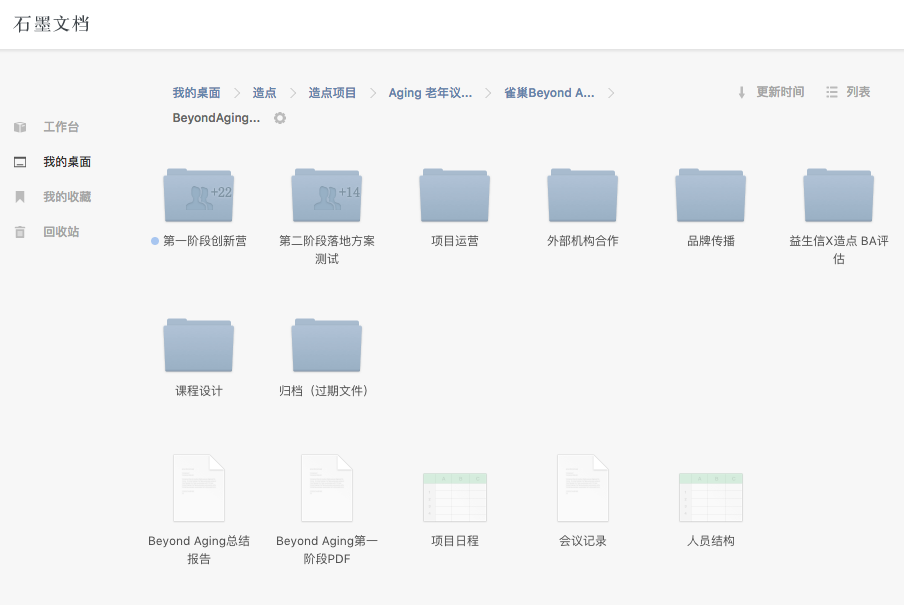Viewport: 904px width, 605px height.
Task: Go to 工作台 in the sidebar
Action: tap(61, 127)
